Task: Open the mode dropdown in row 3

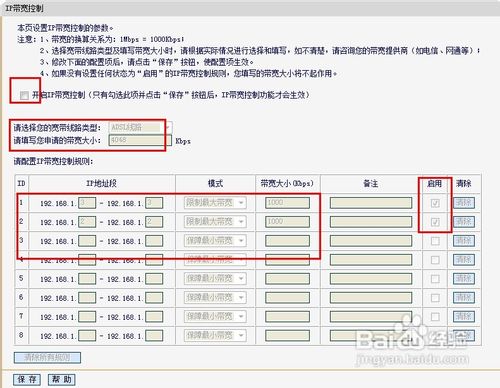Action: point(215,241)
